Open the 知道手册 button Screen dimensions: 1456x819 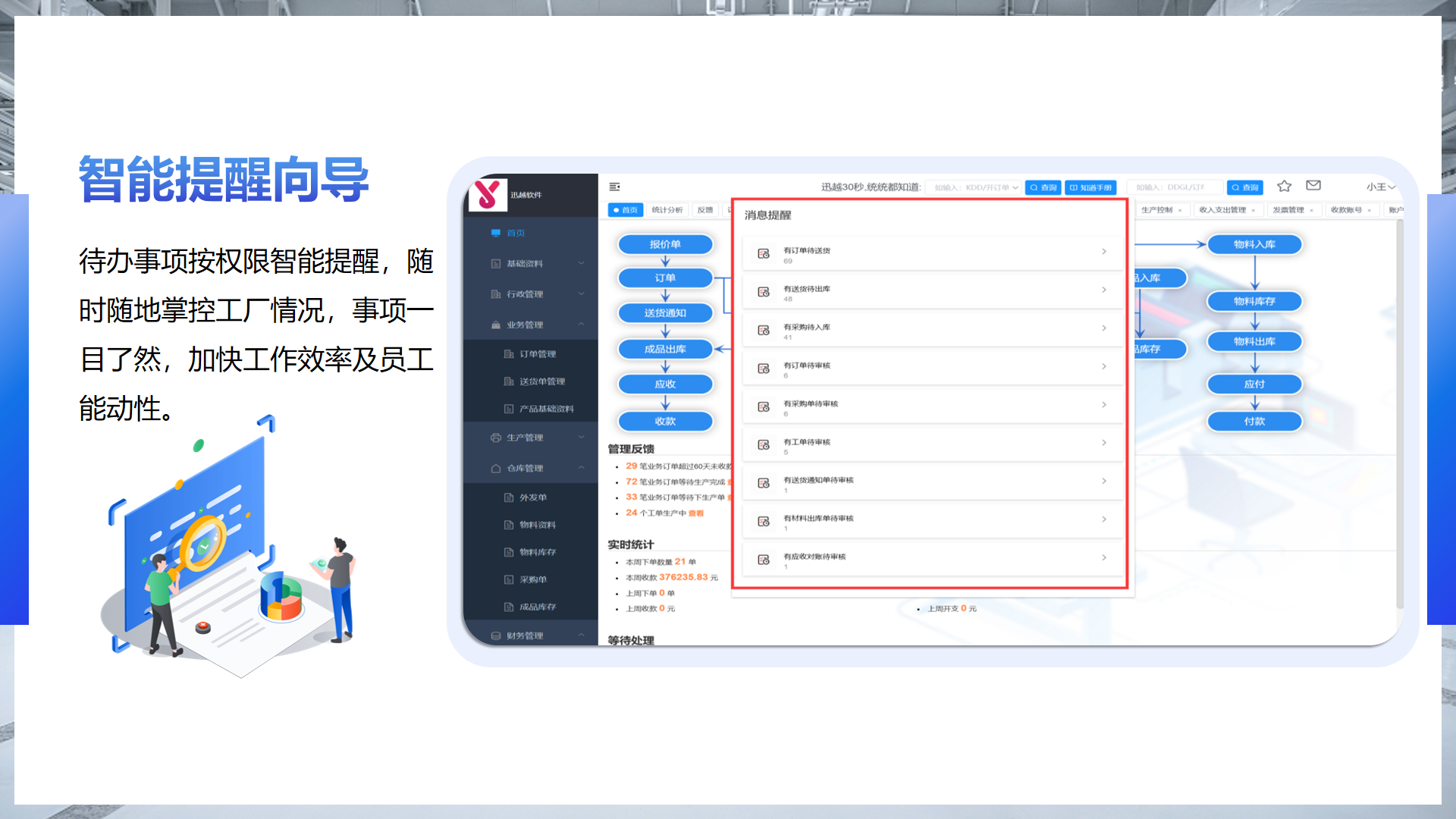1090,187
